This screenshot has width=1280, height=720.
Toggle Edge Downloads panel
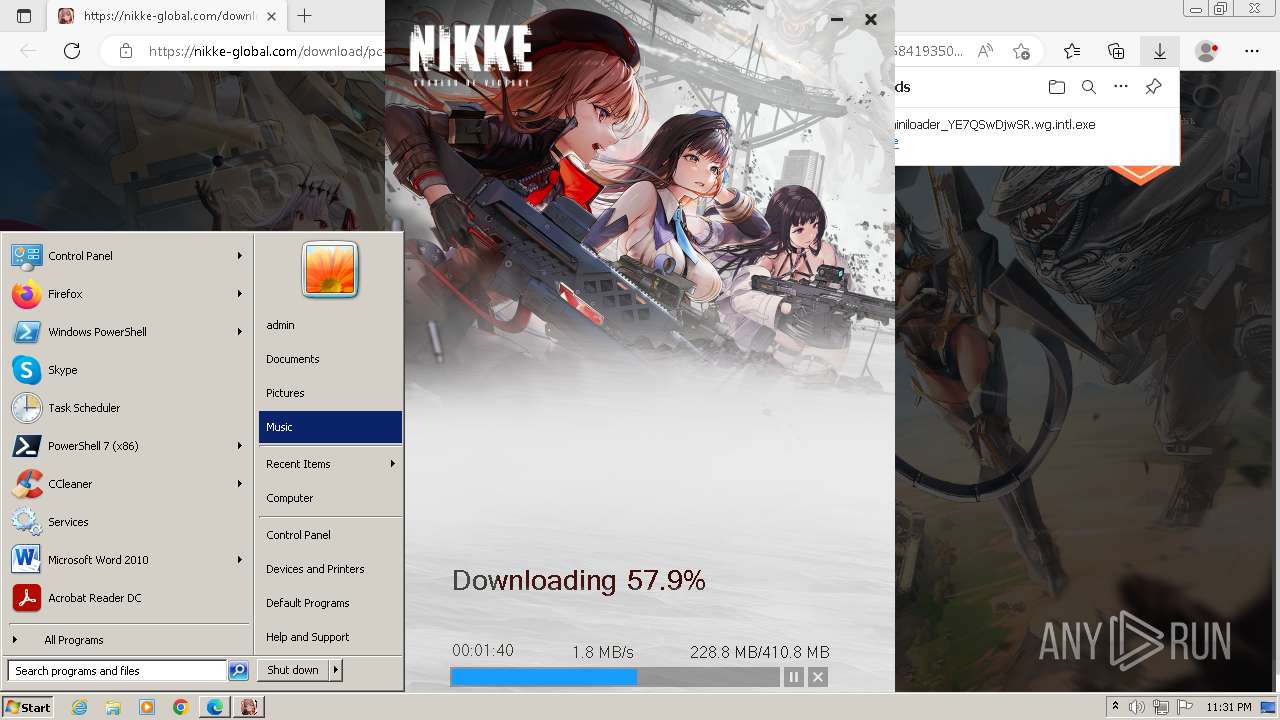coord(1160,51)
